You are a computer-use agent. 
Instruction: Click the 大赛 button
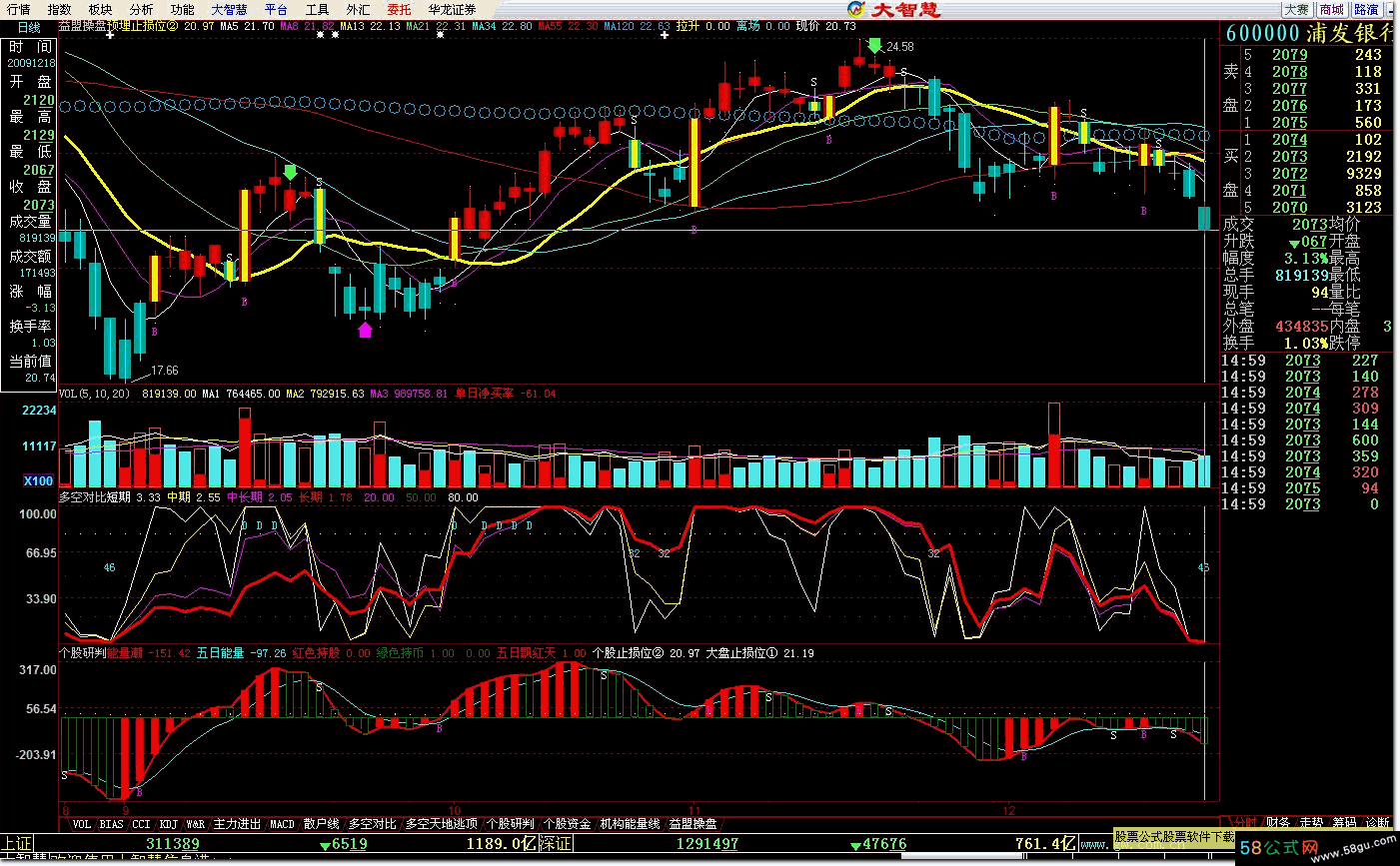(1296, 9)
